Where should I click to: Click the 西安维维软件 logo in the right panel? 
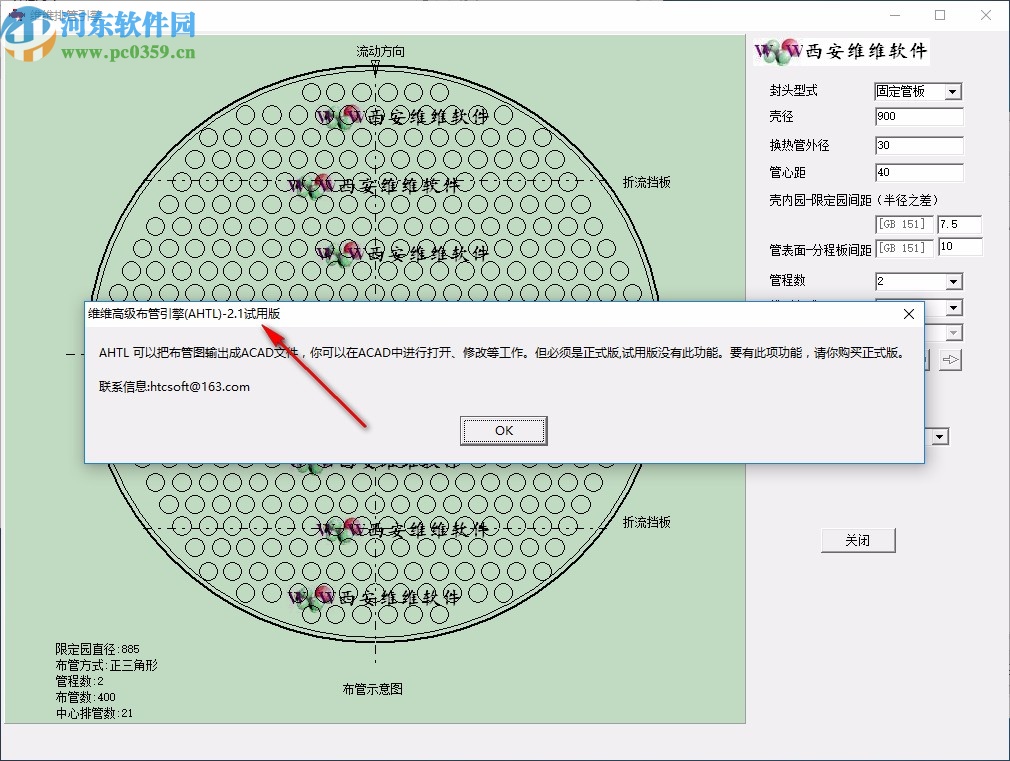[840, 51]
